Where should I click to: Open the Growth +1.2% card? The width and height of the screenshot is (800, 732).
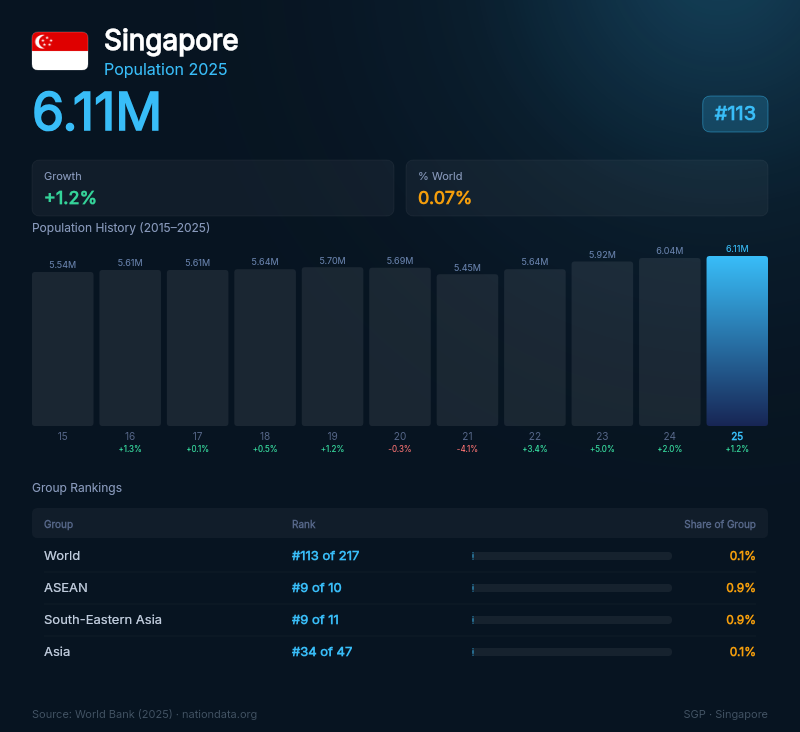coord(213,188)
